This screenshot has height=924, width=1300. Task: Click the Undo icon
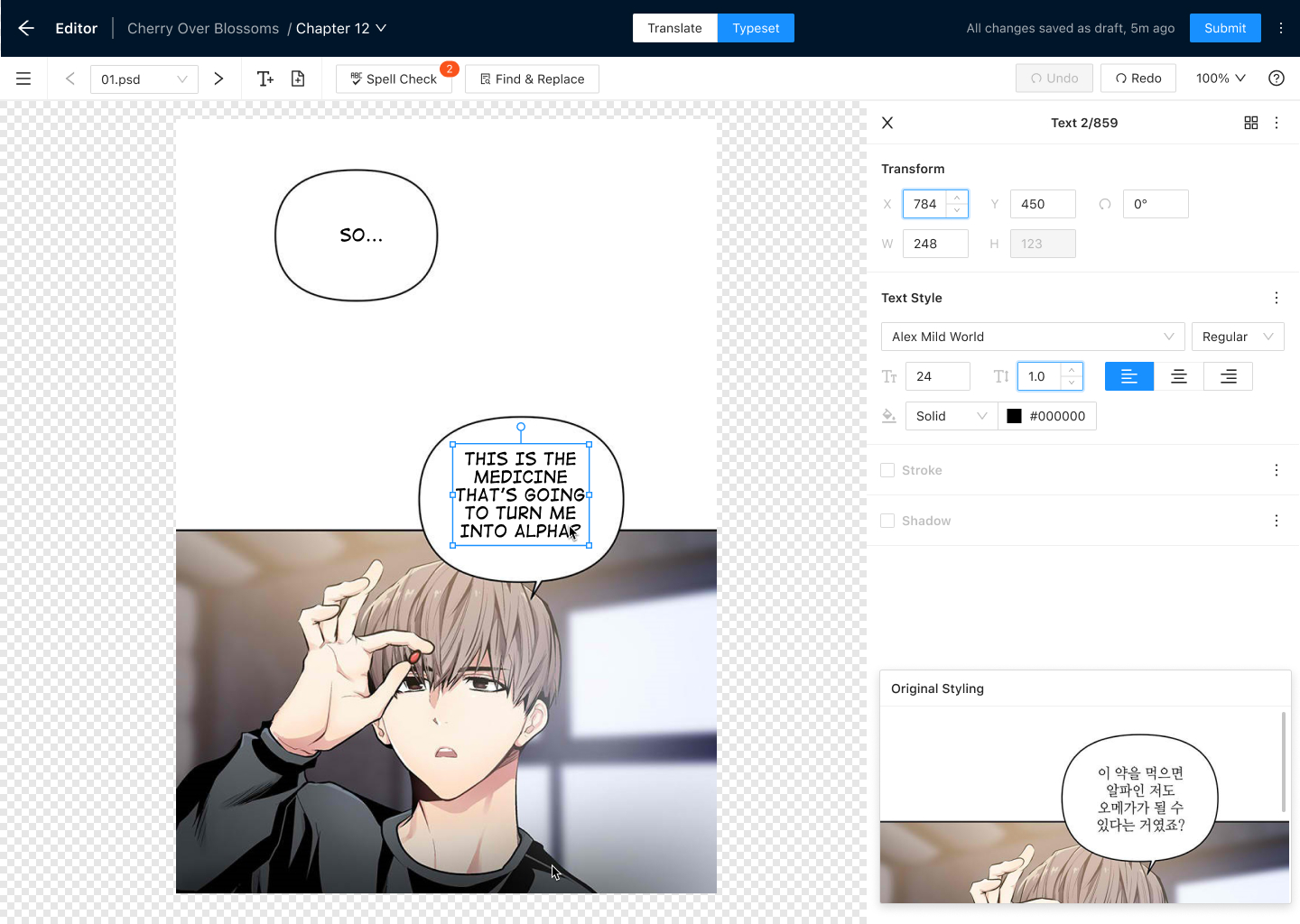(x=1054, y=78)
